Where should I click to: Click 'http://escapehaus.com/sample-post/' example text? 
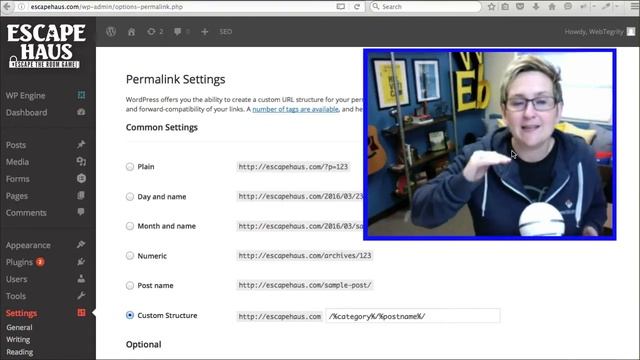click(305, 285)
